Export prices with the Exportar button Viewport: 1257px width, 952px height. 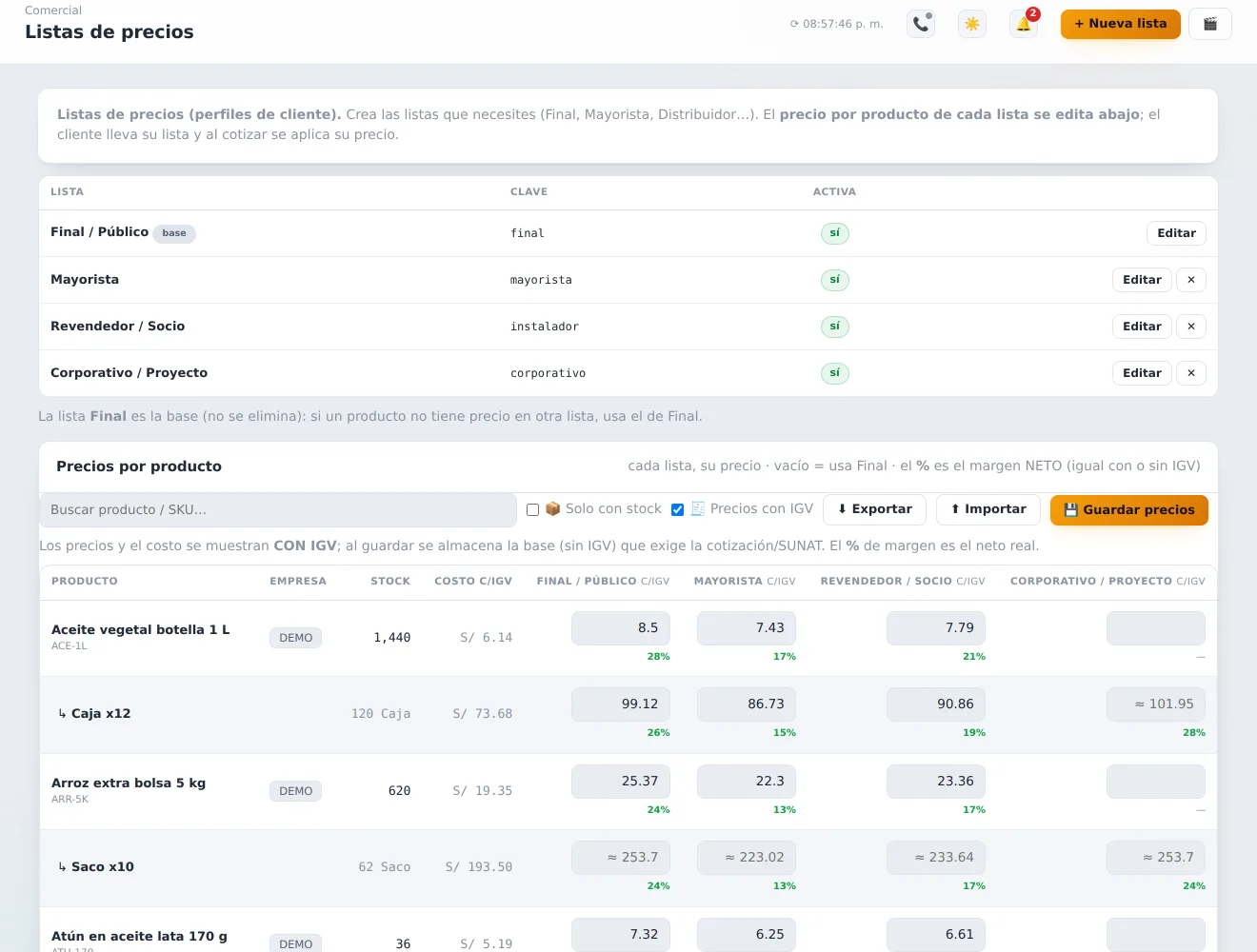tap(875, 509)
